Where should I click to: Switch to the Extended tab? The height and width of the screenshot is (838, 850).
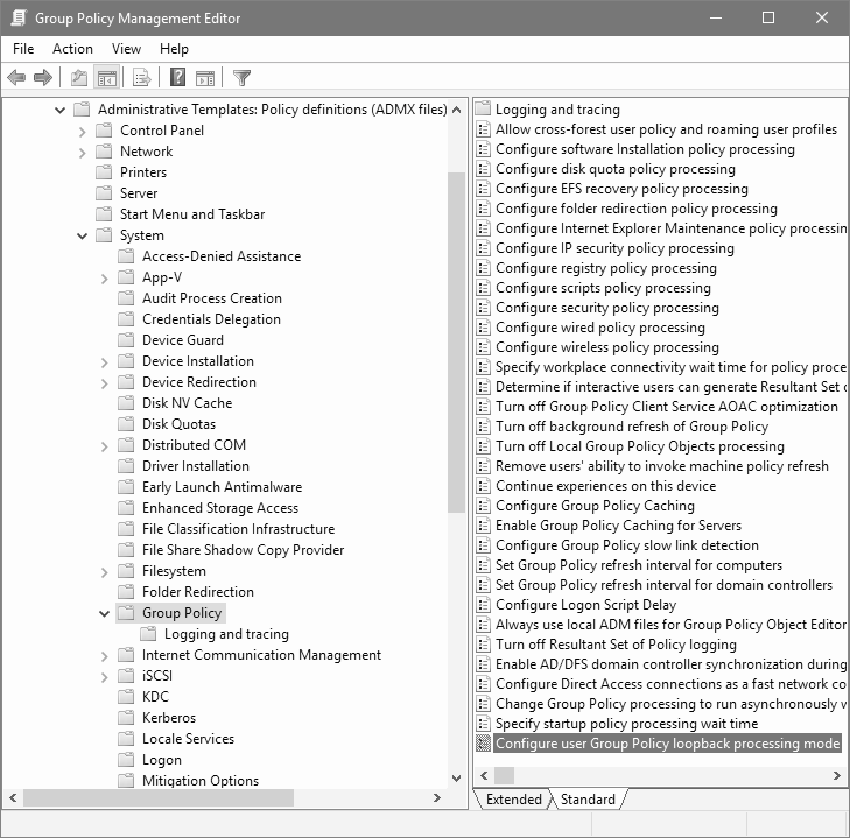[513, 799]
